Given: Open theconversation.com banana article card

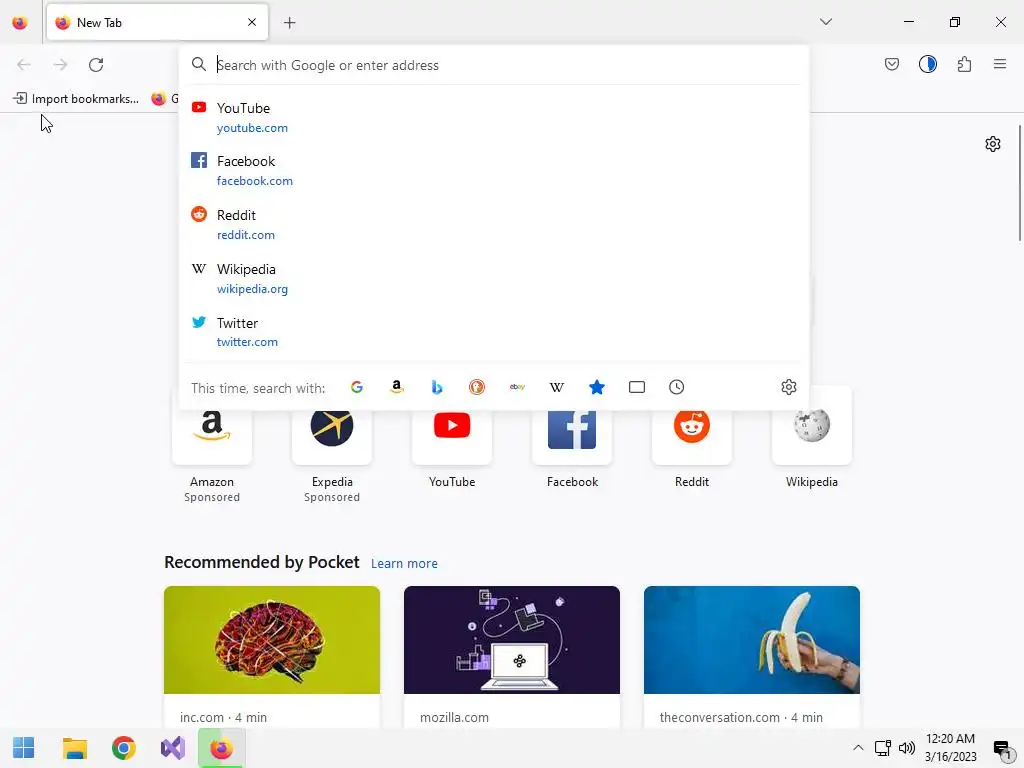Looking at the screenshot, I should [752, 657].
